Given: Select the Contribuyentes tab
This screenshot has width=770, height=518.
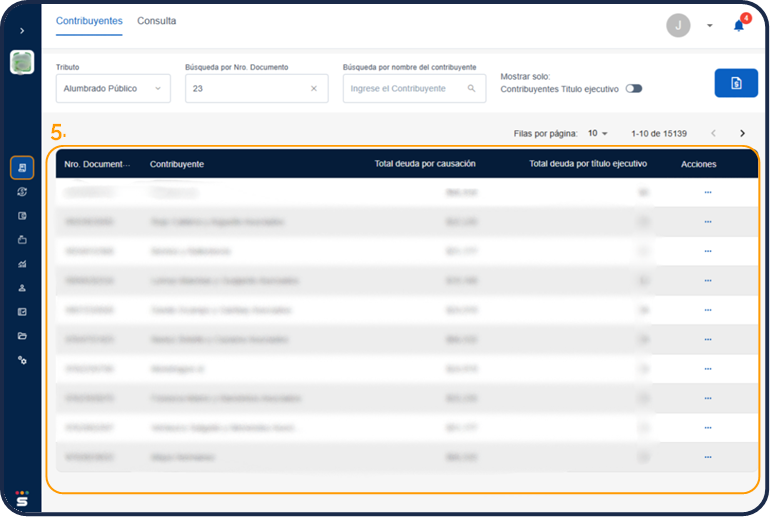Looking at the screenshot, I should 89,20.
